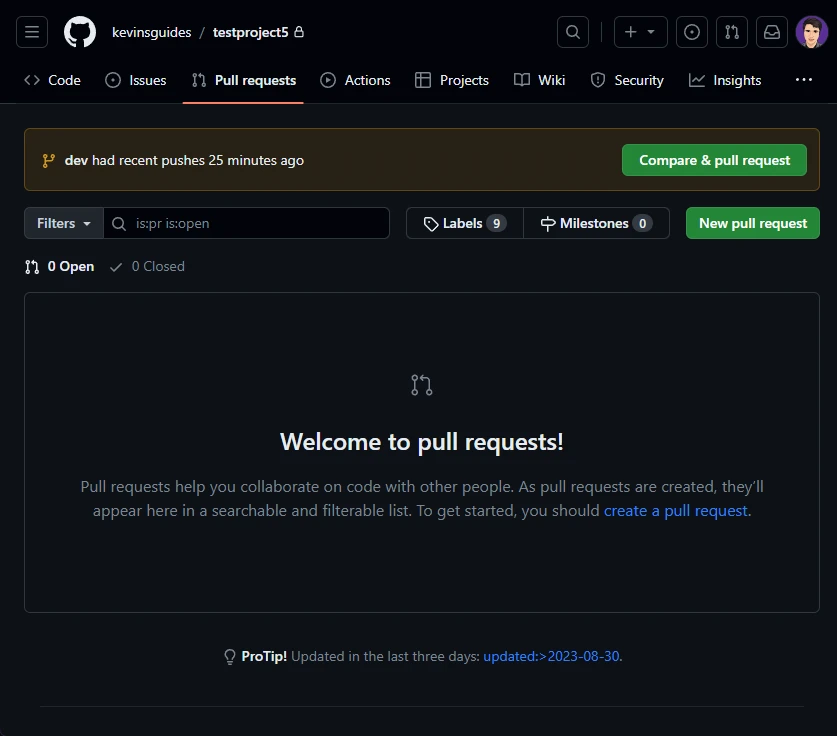The height and width of the screenshot is (736, 837).
Task: Click the ProTip lightbulb icon
Action: [x=230, y=656]
